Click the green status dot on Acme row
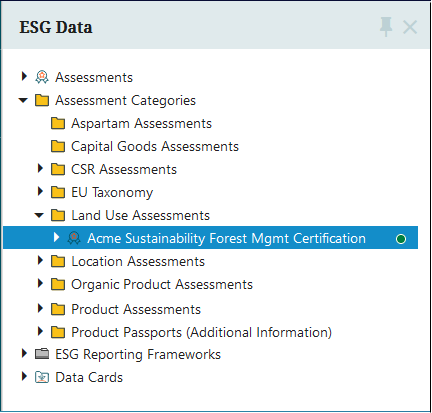 pos(401,239)
